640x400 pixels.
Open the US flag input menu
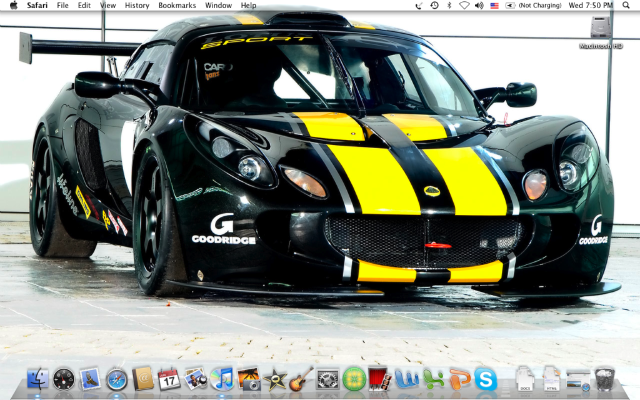494,5
